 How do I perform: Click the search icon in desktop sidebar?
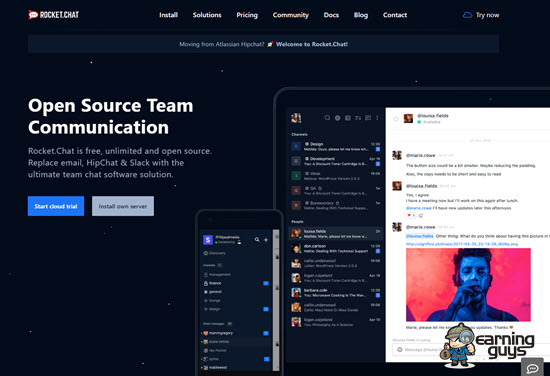click(327, 118)
